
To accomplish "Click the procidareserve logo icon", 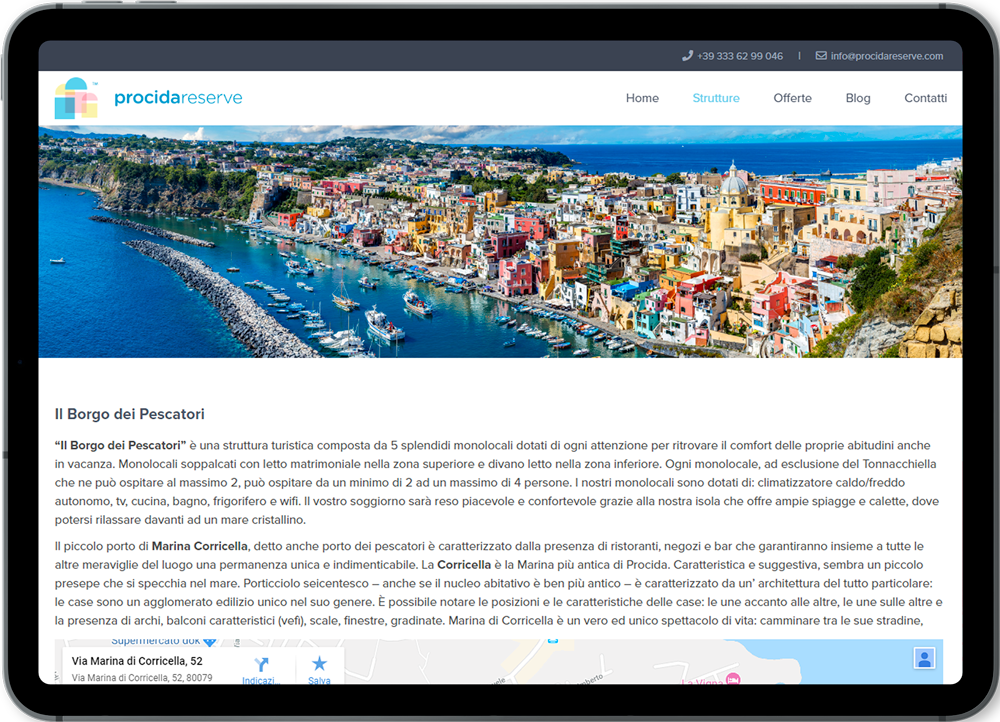I will tap(76, 98).
